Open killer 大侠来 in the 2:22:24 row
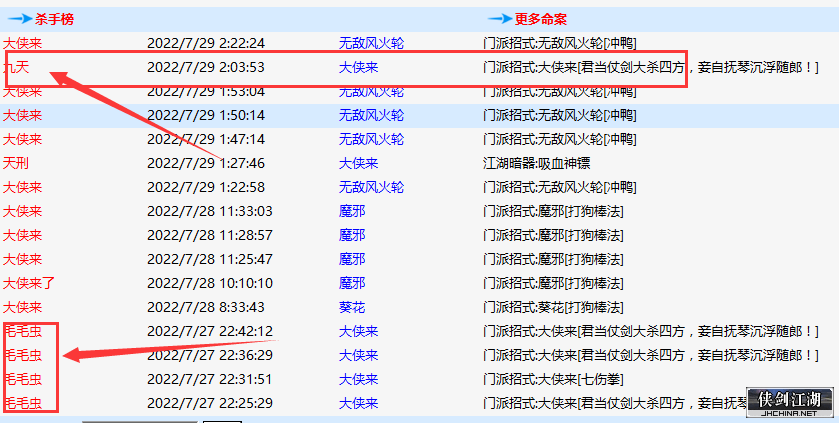 coord(22,43)
